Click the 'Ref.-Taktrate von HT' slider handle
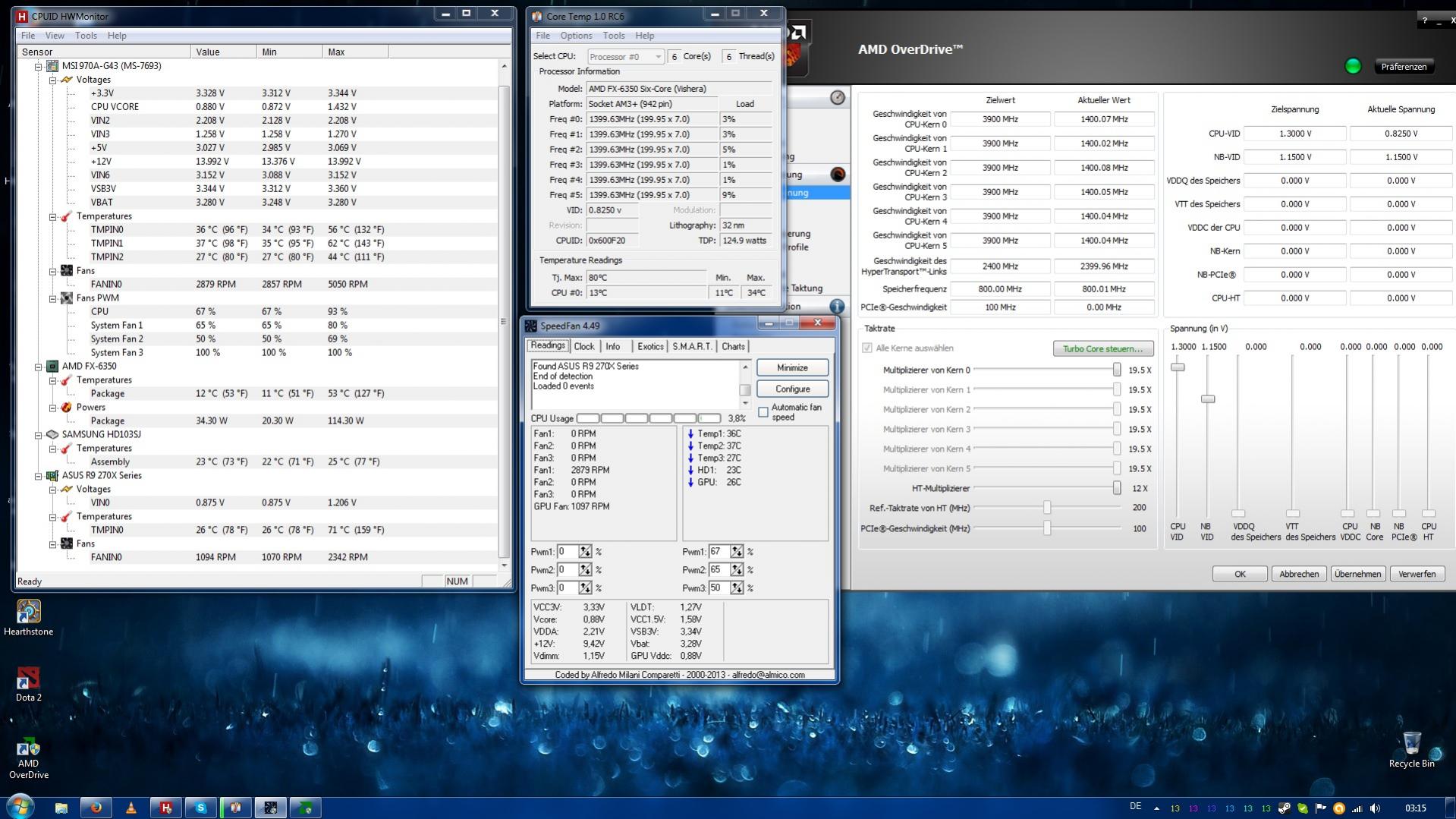The height and width of the screenshot is (819, 1456). coord(1047,508)
